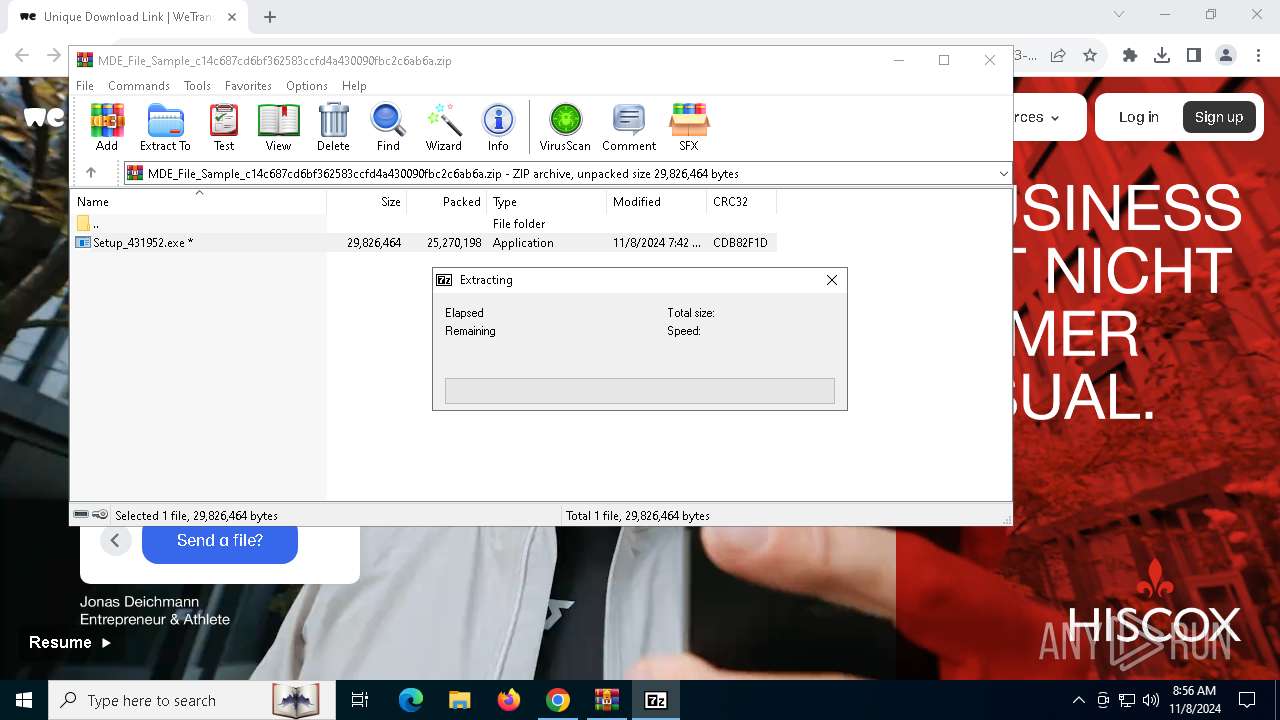Open the Commands menu

[x=139, y=86]
